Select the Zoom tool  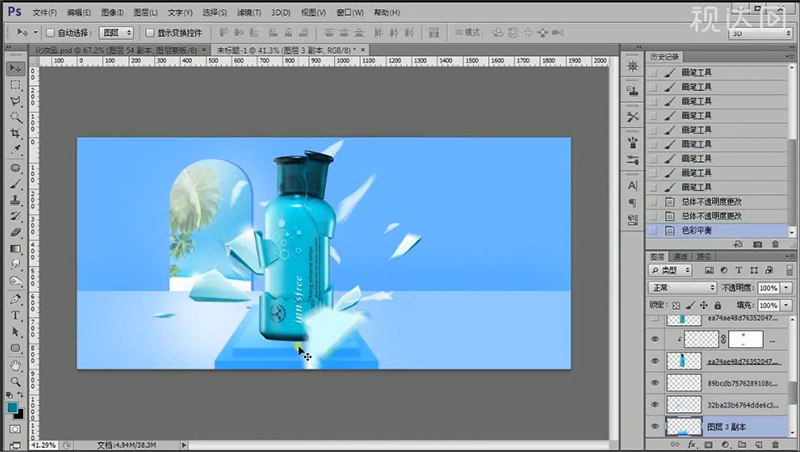15,382
